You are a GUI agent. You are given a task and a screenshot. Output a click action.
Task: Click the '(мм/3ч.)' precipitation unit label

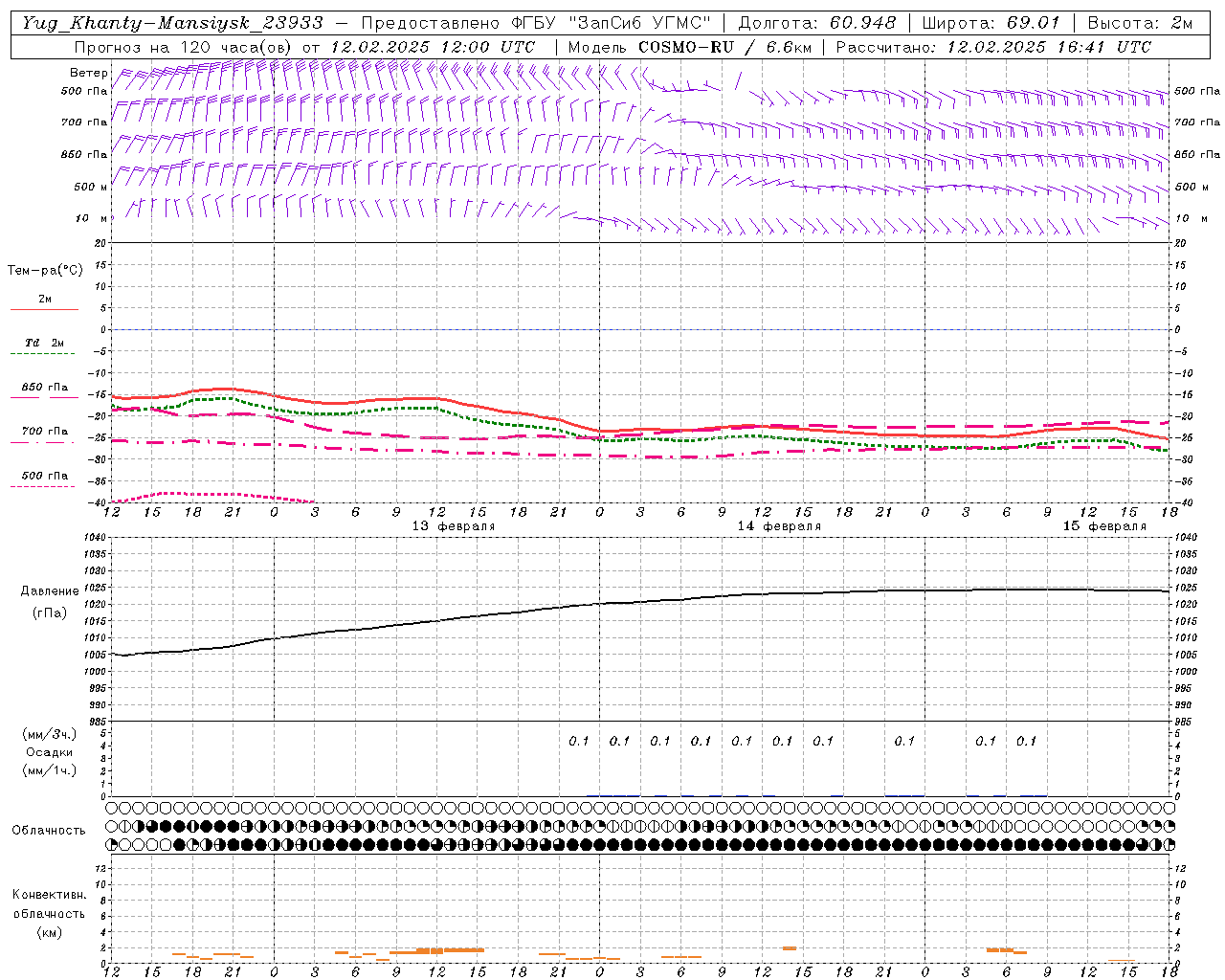pyautogui.click(x=50, y=734)
